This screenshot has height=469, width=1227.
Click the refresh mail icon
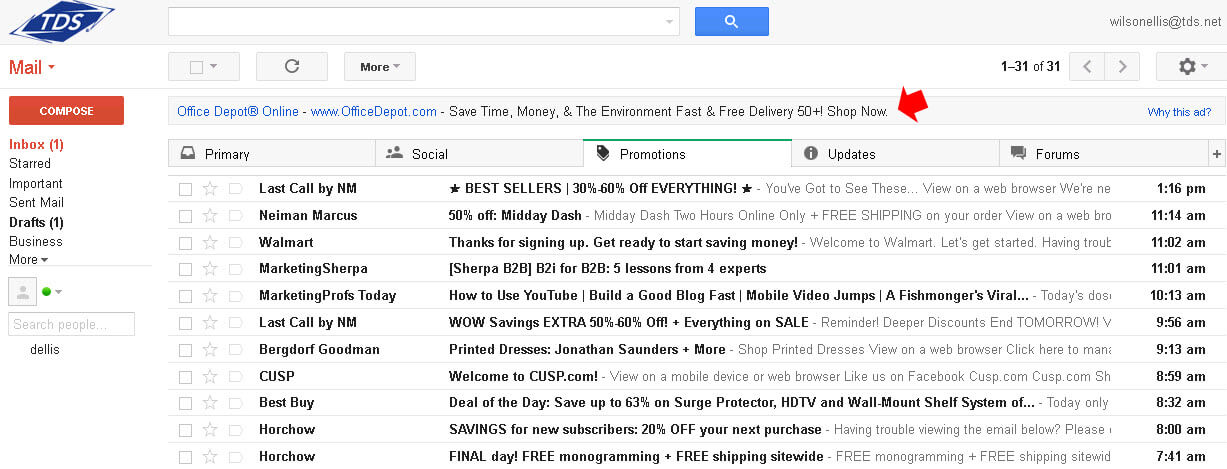click(292, 67)
